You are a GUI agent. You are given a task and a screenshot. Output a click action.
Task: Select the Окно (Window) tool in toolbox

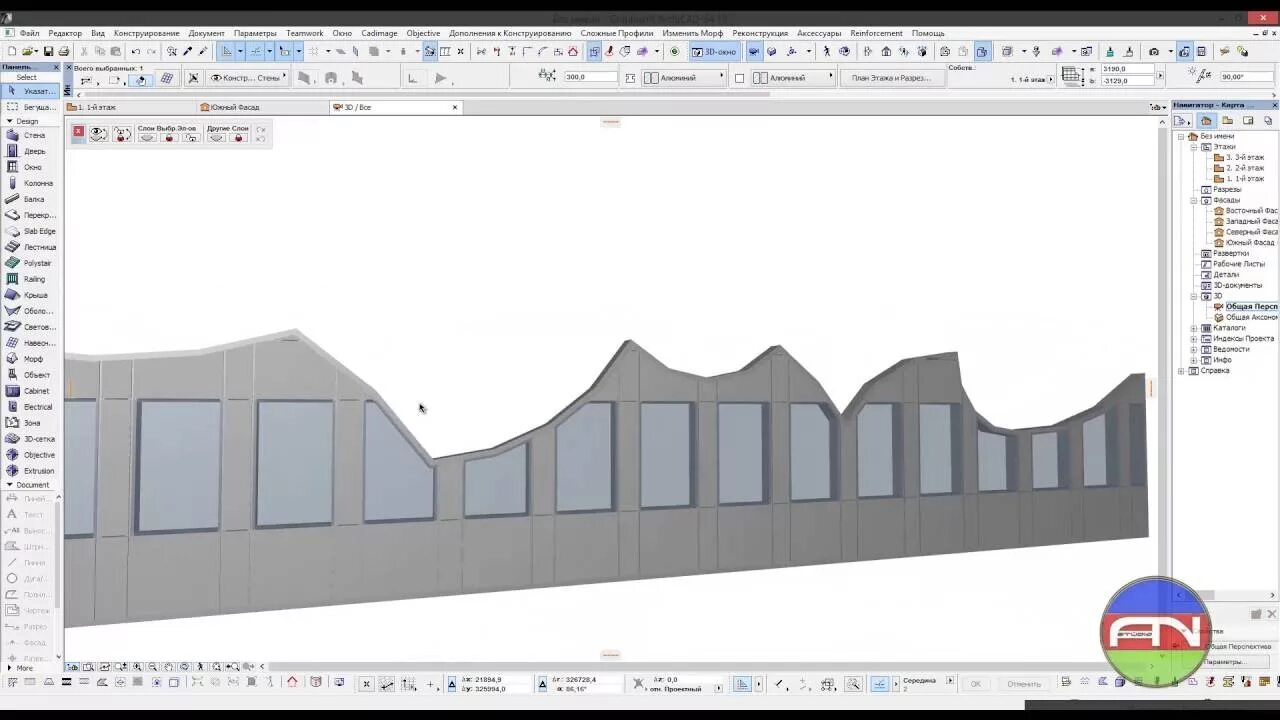[30, 167]
